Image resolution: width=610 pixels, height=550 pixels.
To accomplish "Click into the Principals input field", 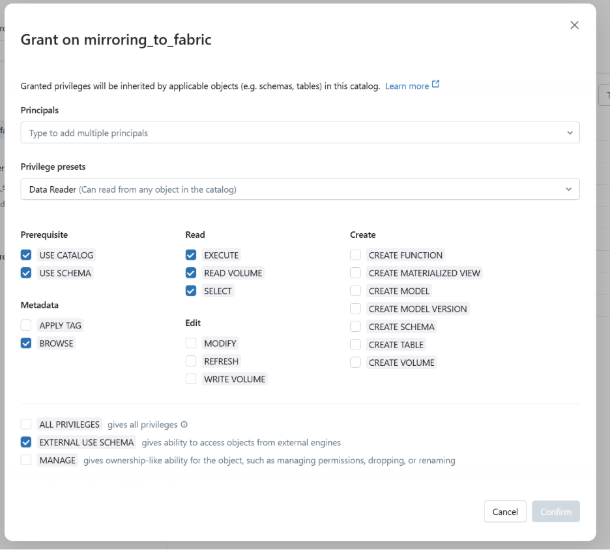I will pyautogui.click(x=300, y=133).
